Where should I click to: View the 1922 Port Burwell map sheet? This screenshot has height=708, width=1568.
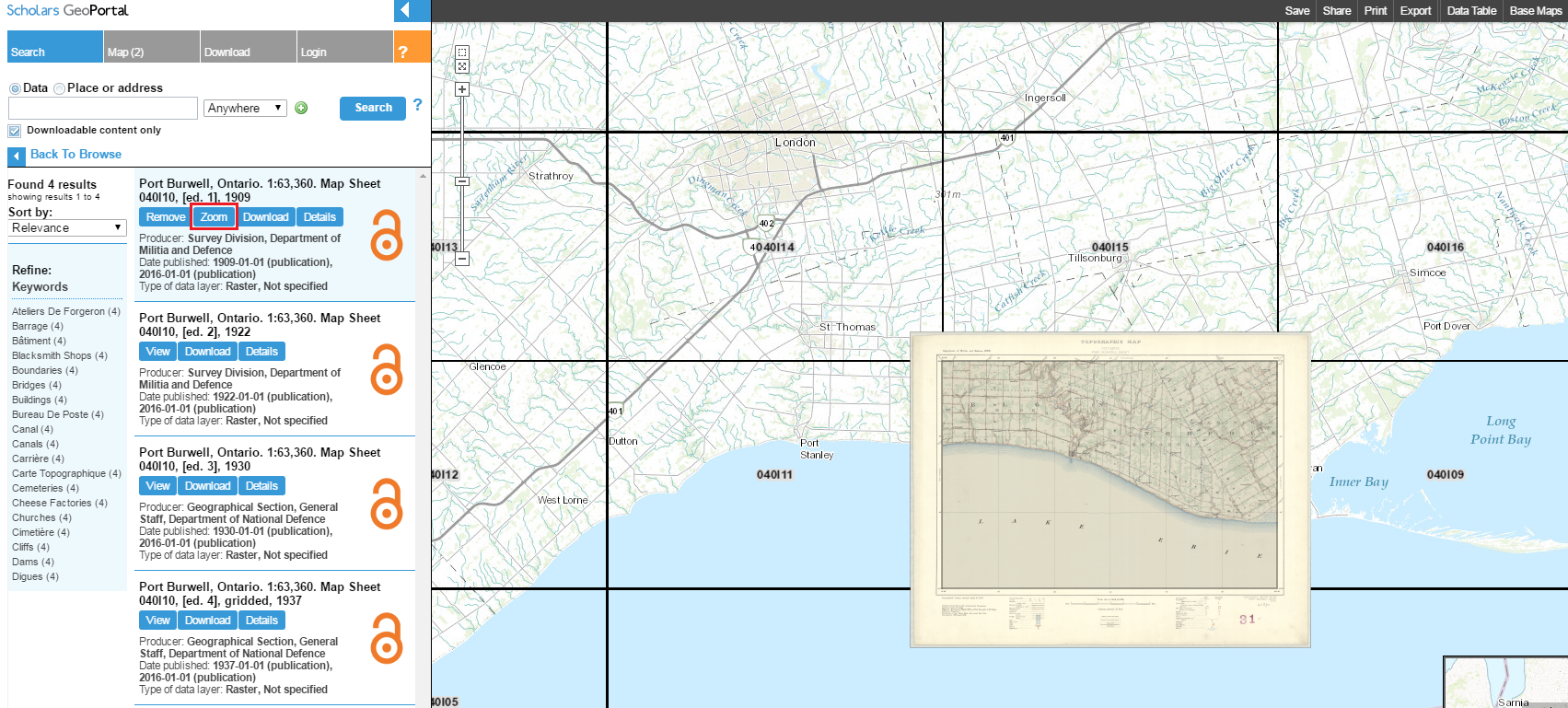click(x=157, y=352)
